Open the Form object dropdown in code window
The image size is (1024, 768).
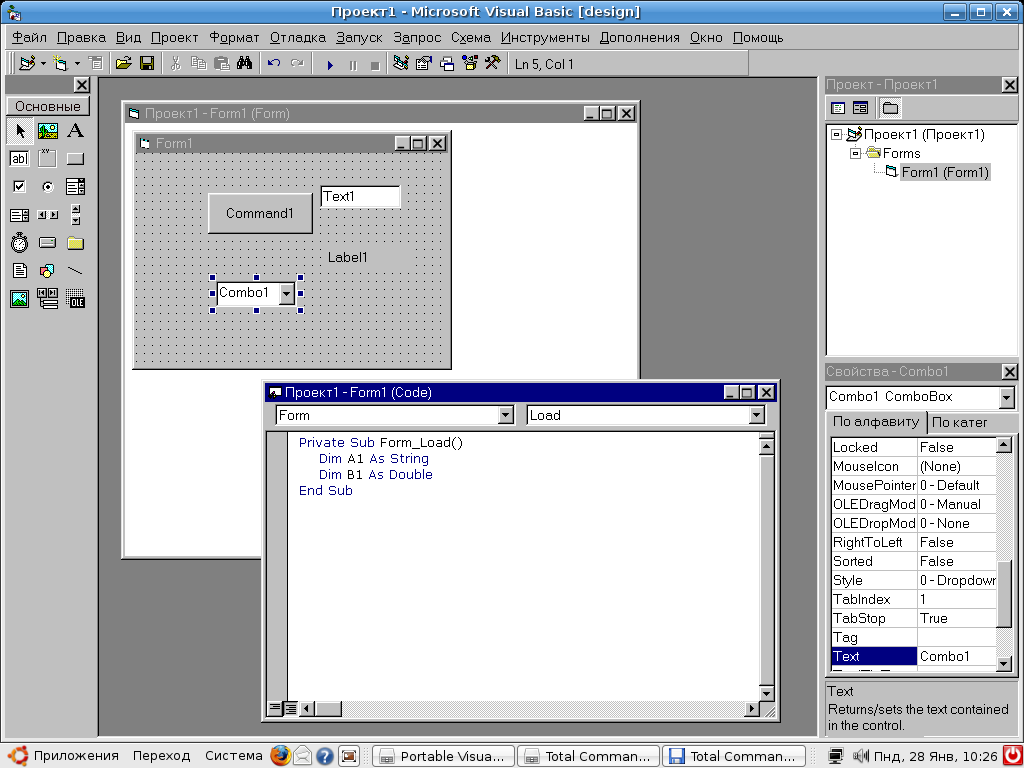pyautogui.click(x=505, y=415)
